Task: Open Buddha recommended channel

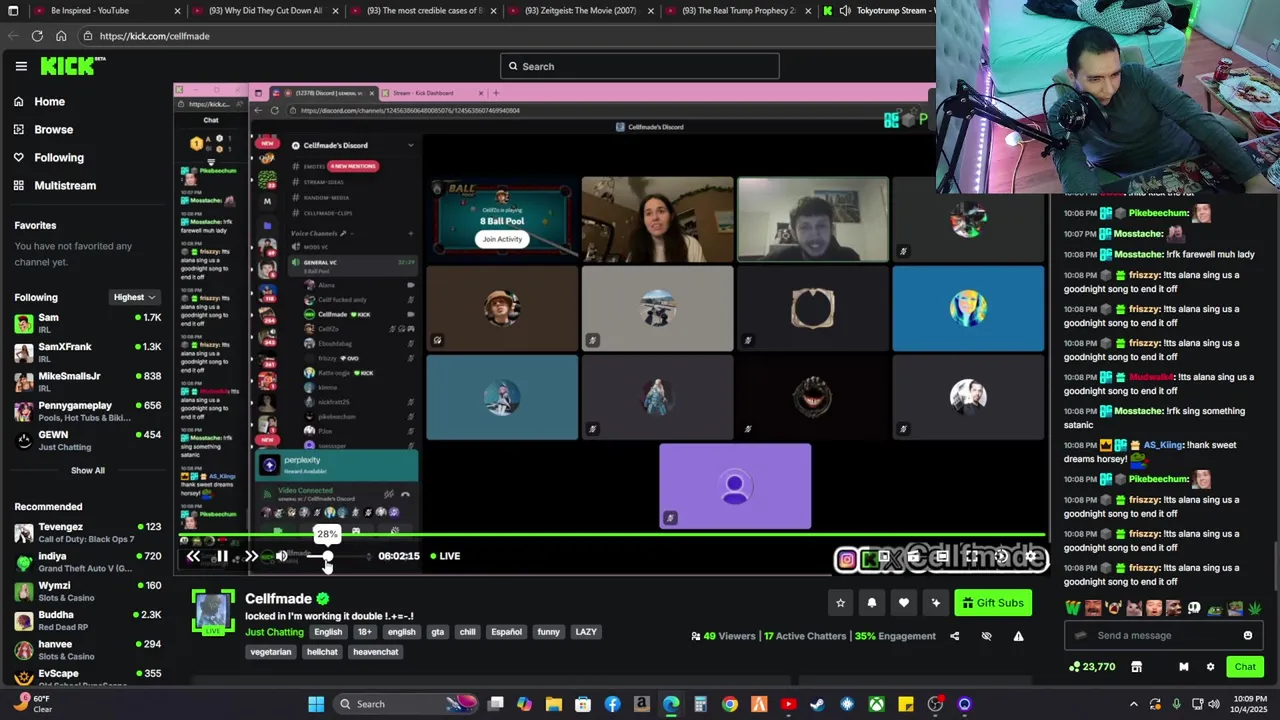Action: click(x=86, y=620)
